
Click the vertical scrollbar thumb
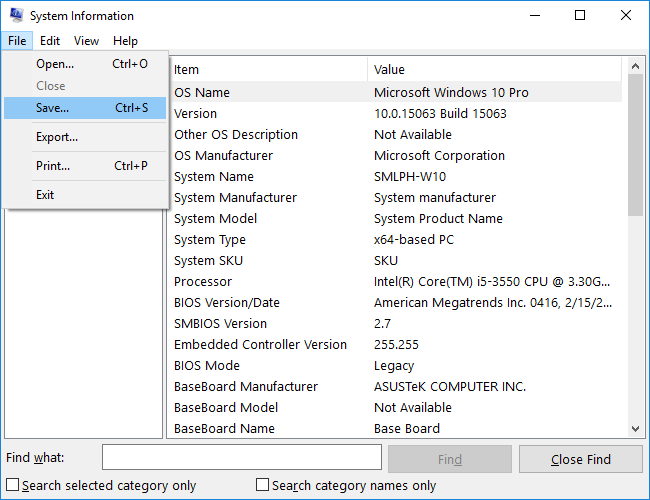click(x=635, y=145)
